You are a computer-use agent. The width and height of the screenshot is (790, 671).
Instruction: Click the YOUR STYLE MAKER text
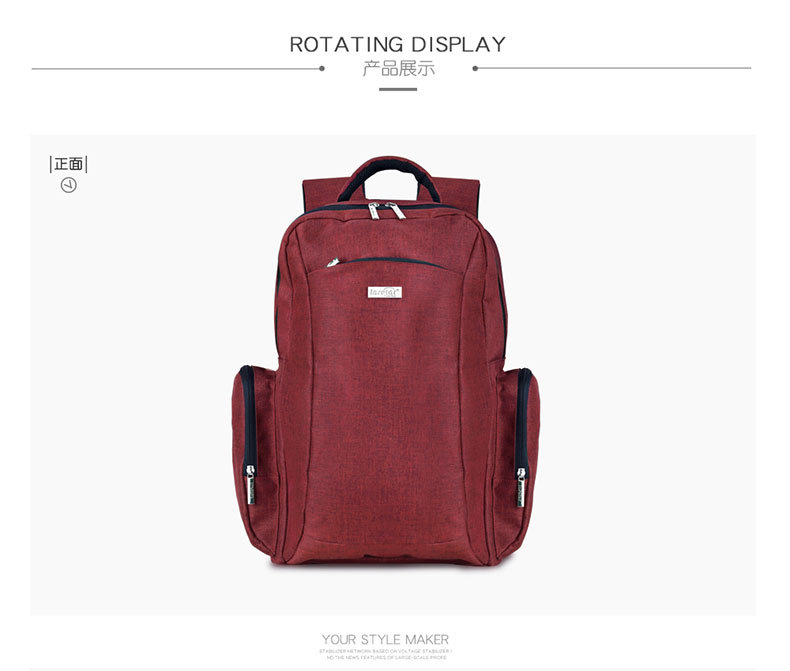click(385, 640)
